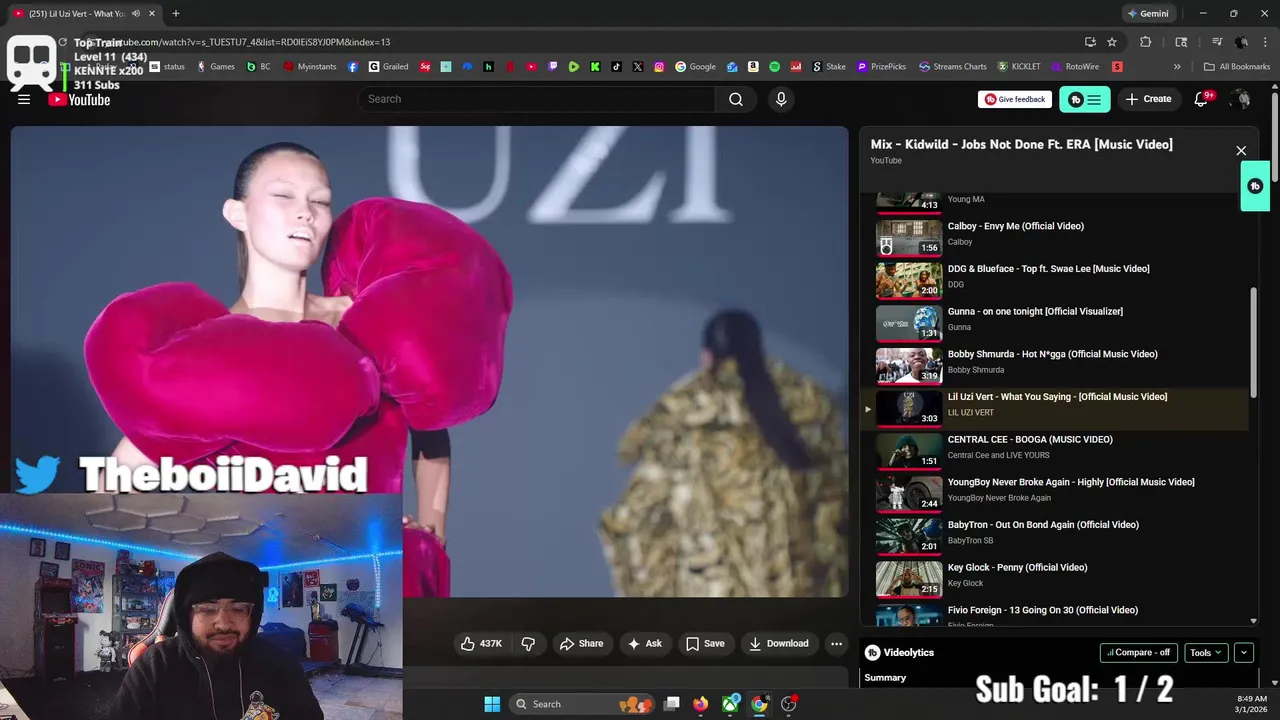The image size is (1280, 720).
Task: Open the Stake bookmark
Action: click(x=829, y=67)
